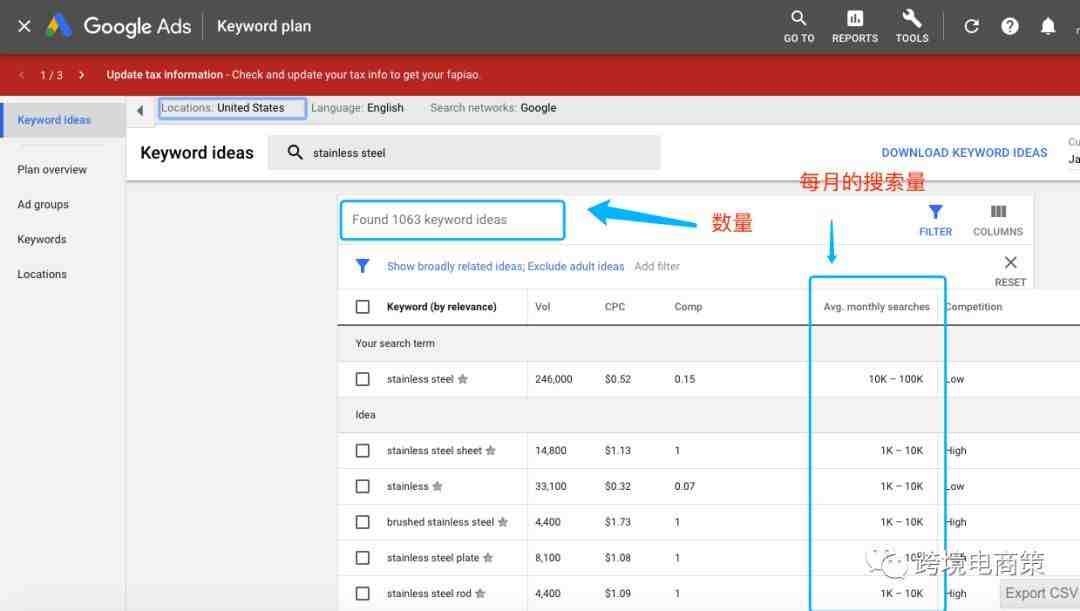Click the 246,000 volume value

click(554, 379)
